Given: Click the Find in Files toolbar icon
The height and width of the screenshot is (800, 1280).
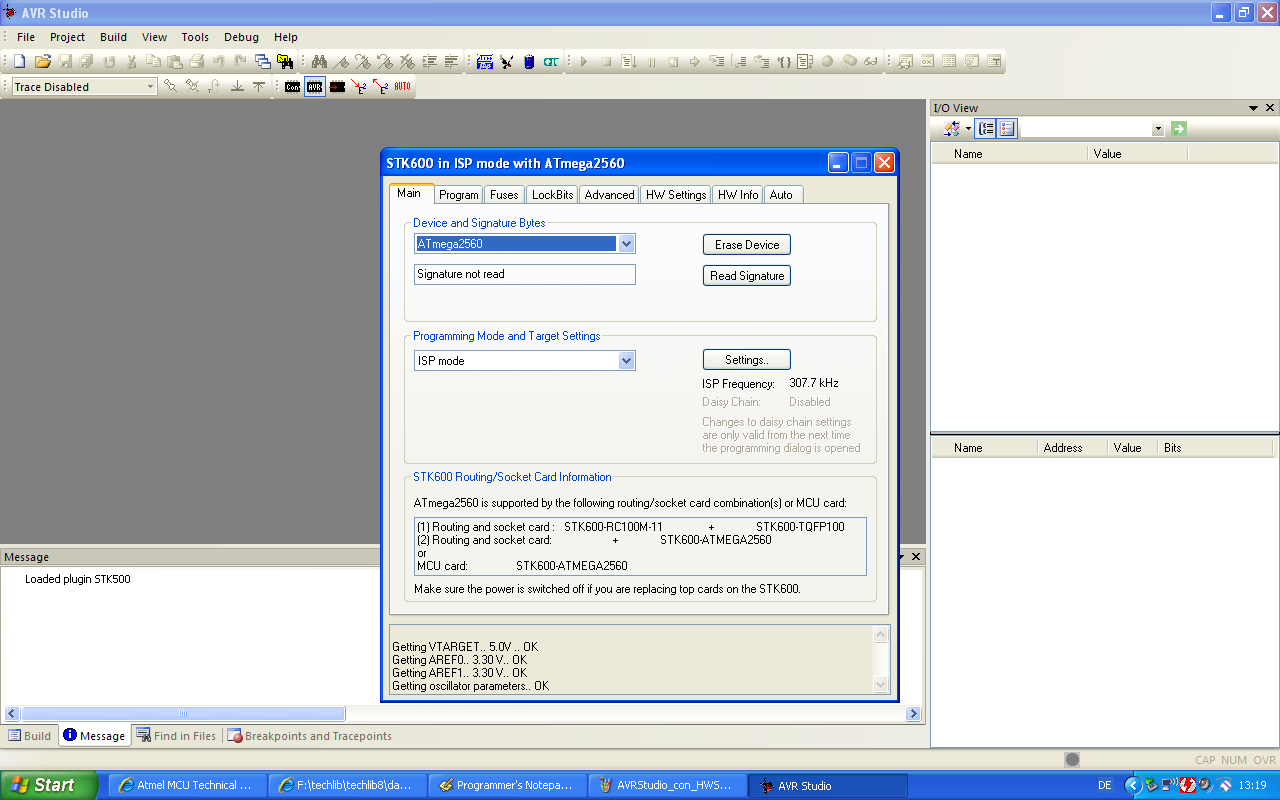Looking at the screenshot, I should (285, 62).
